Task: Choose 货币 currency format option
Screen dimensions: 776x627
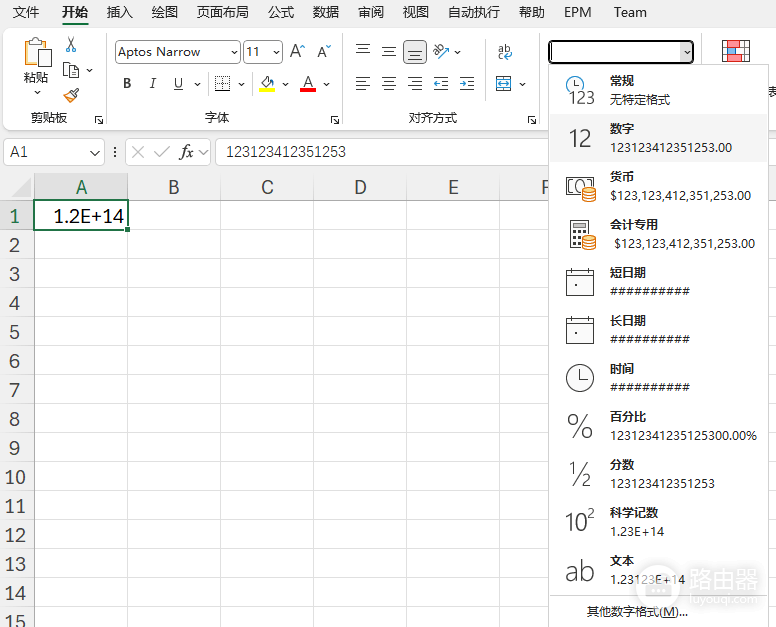Action: point(658,186)
